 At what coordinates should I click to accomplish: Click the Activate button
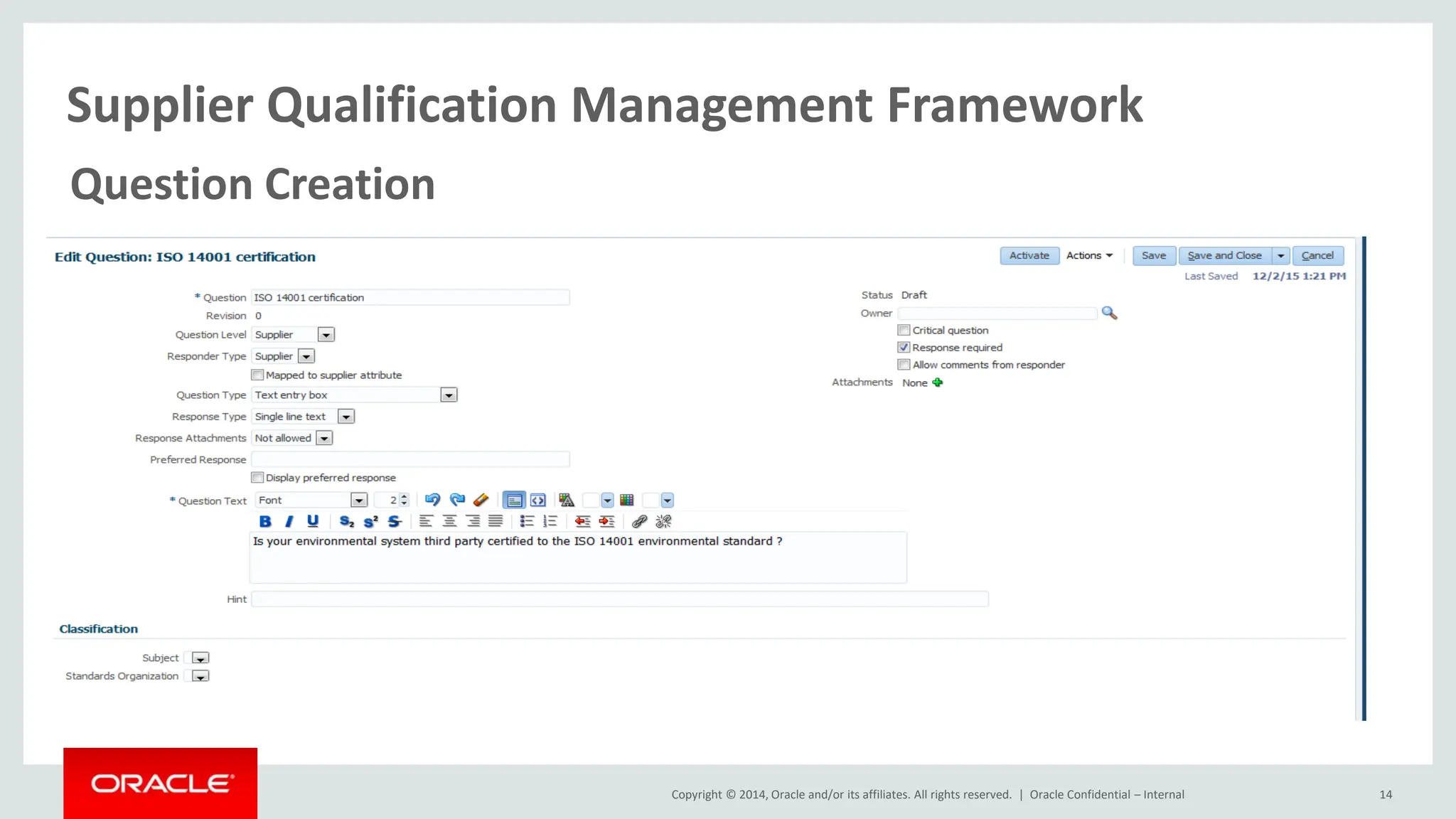click(x=1029, y=256)
